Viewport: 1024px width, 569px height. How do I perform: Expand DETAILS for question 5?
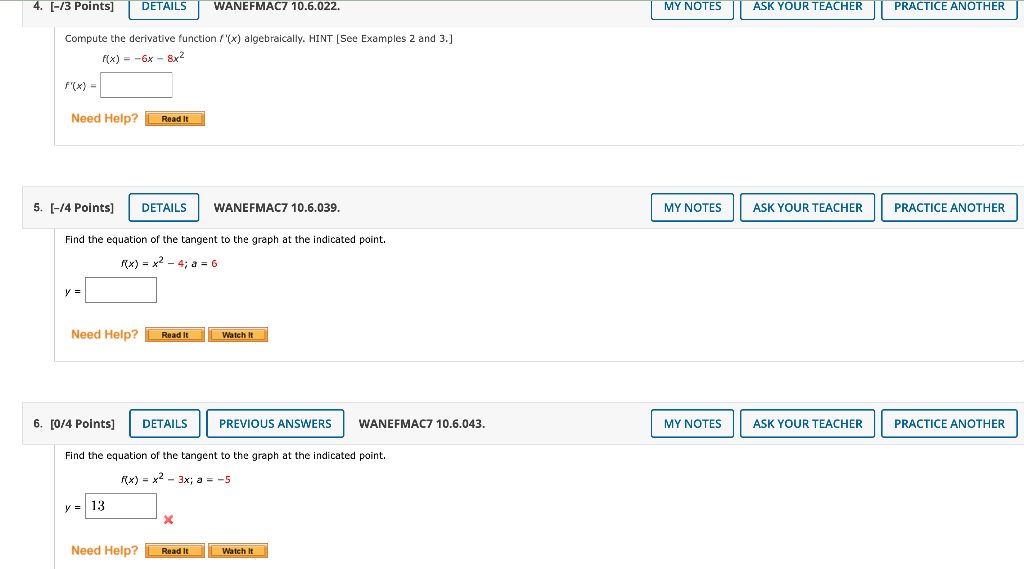tap(164, 208)
